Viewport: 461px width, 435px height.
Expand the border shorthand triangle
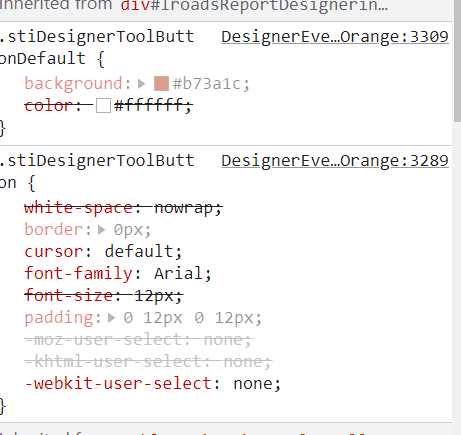(x=102, y=230)
